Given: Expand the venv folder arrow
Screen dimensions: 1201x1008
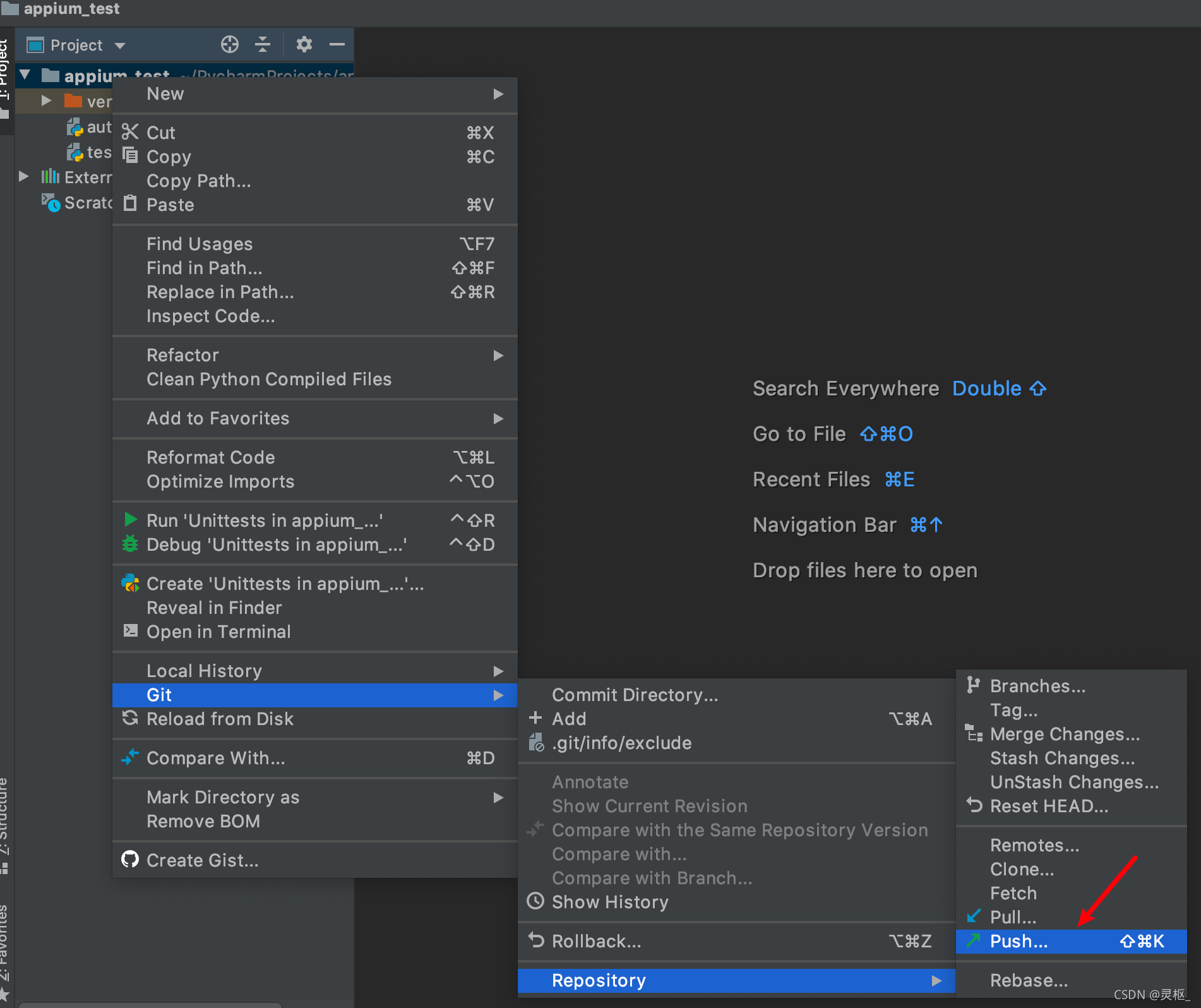Looking at the screenshot, I should (x=46, y=101).
